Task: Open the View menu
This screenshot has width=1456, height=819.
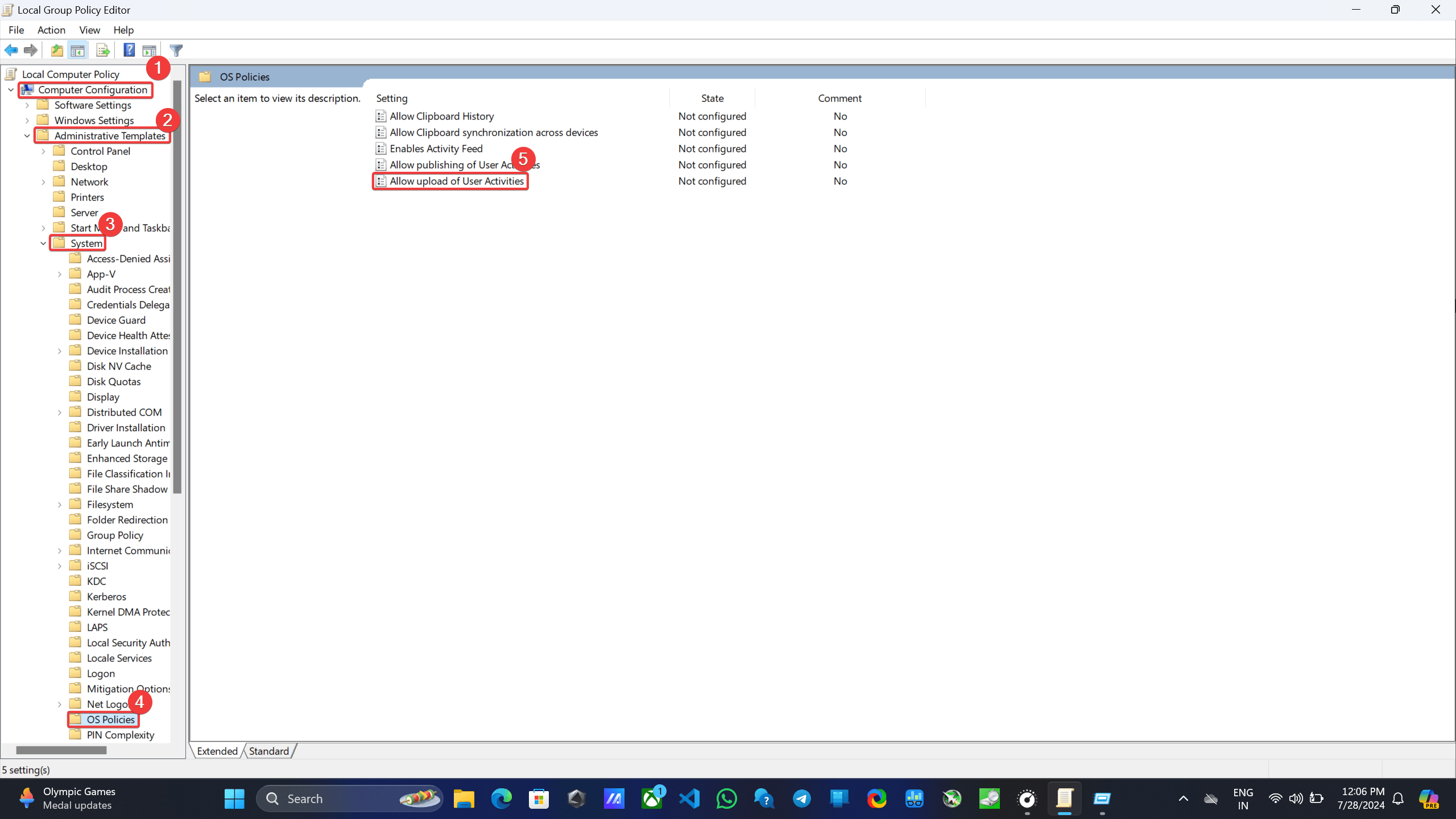Action: 89,30
